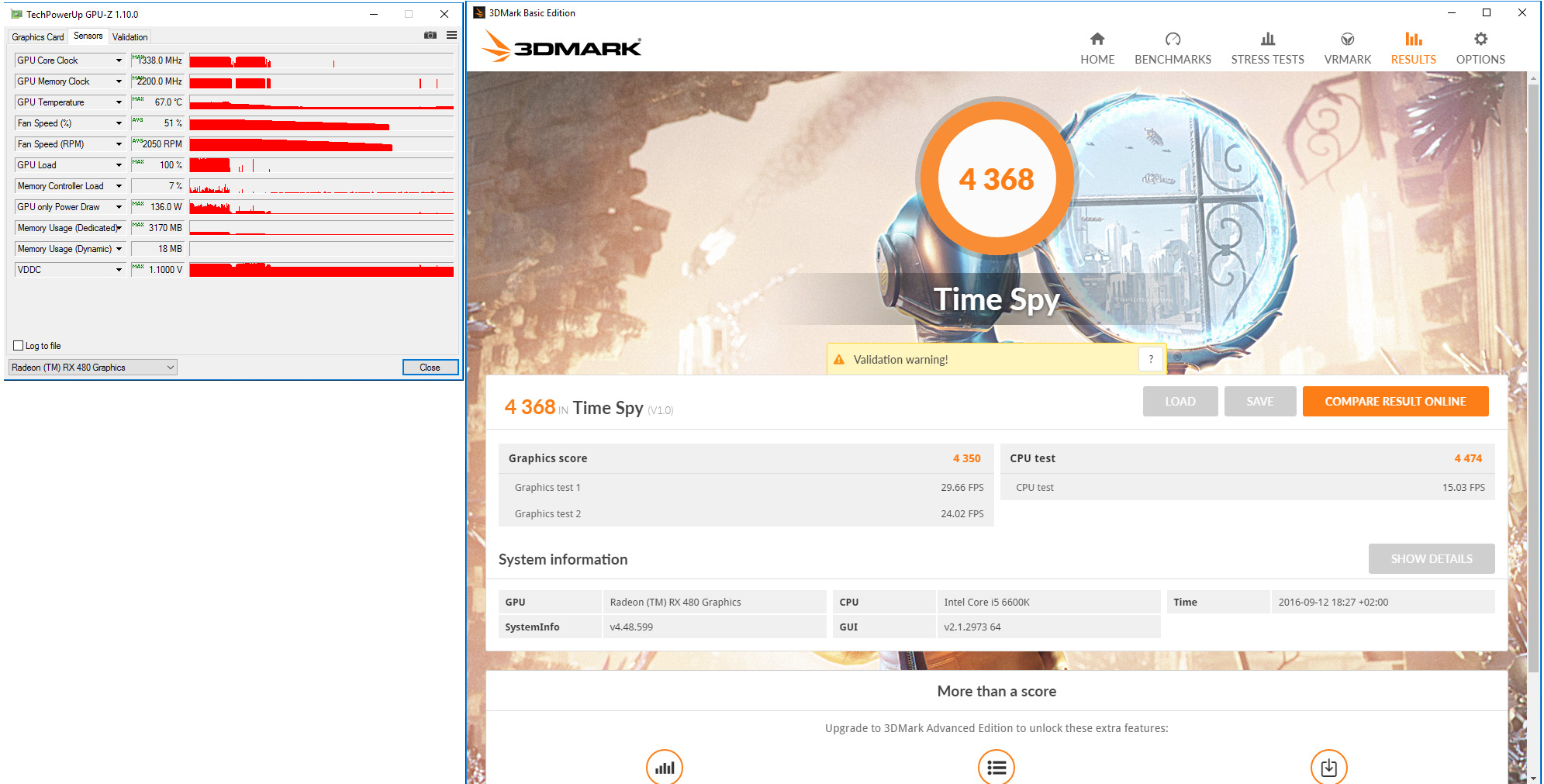Click the bar chart feature icon
The width and height of the screenshot is (1544, 784).
point(665,767)
